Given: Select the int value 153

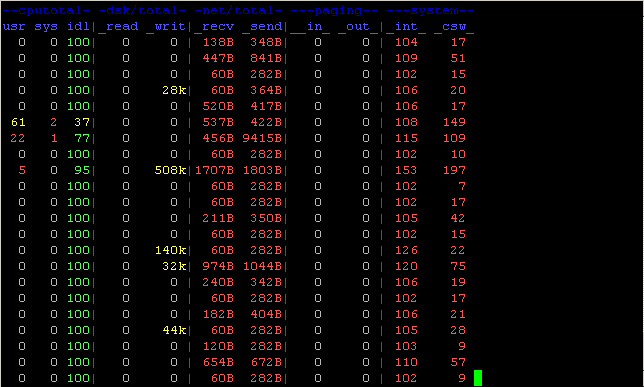Looking at the screenshot, I should pyautogui.click(x=406, y=170).
